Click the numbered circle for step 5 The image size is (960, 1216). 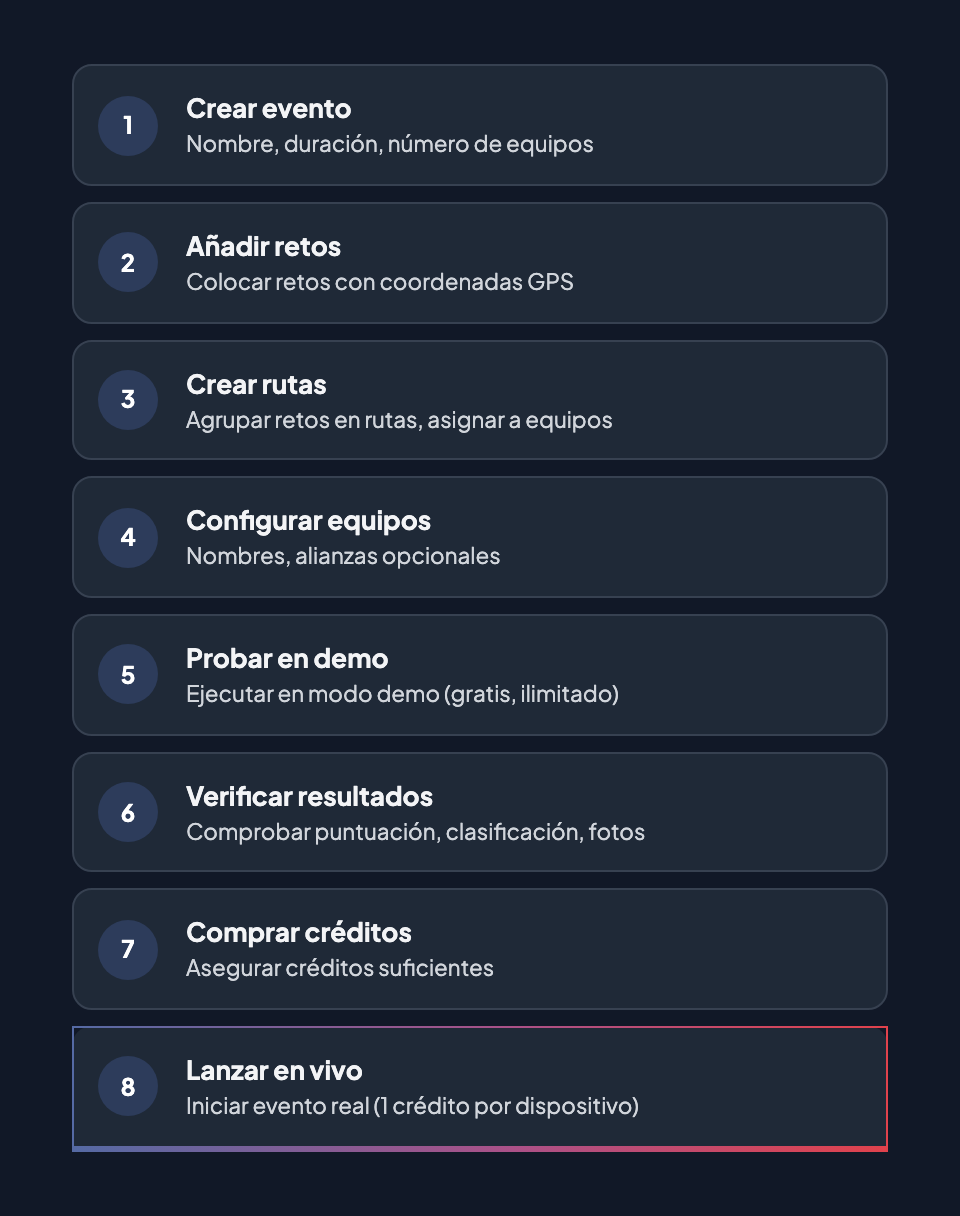tap(127, 675)
